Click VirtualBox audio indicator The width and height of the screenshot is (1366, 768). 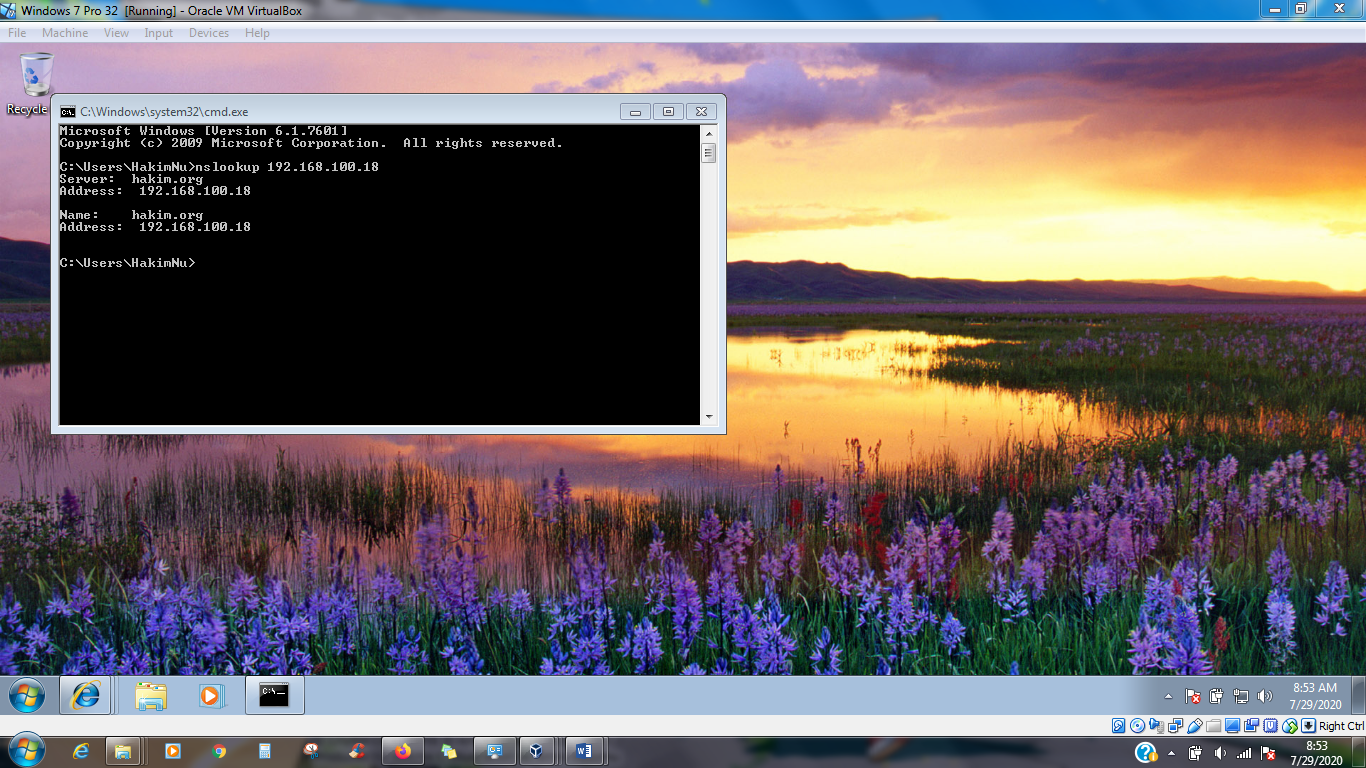coord(1156,726)
